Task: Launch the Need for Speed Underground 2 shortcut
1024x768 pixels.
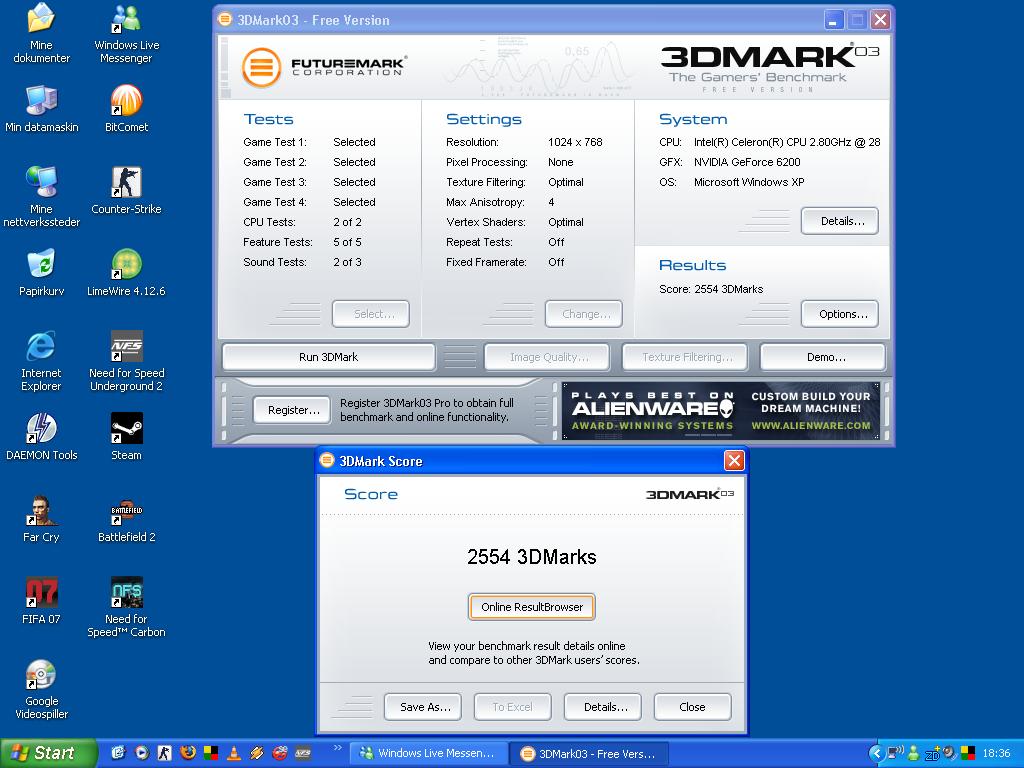Action: (x=126, y=360)
